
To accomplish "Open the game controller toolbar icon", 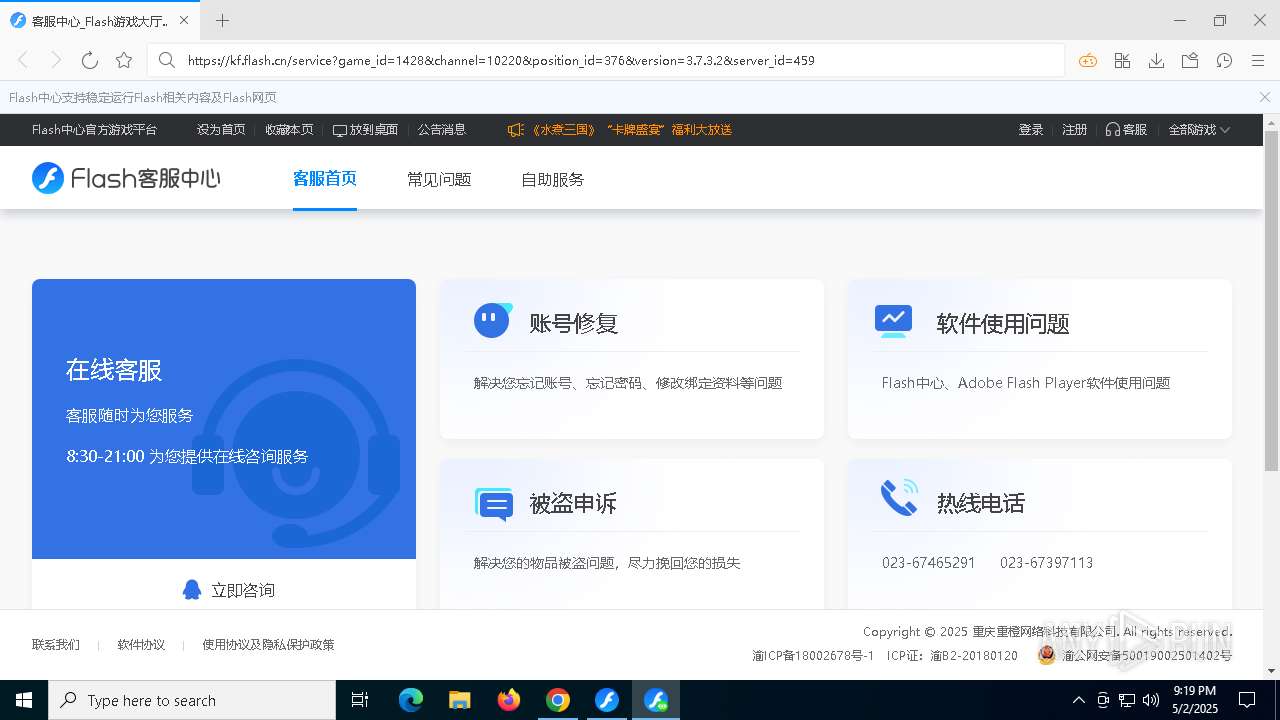I will (1088, 61).
